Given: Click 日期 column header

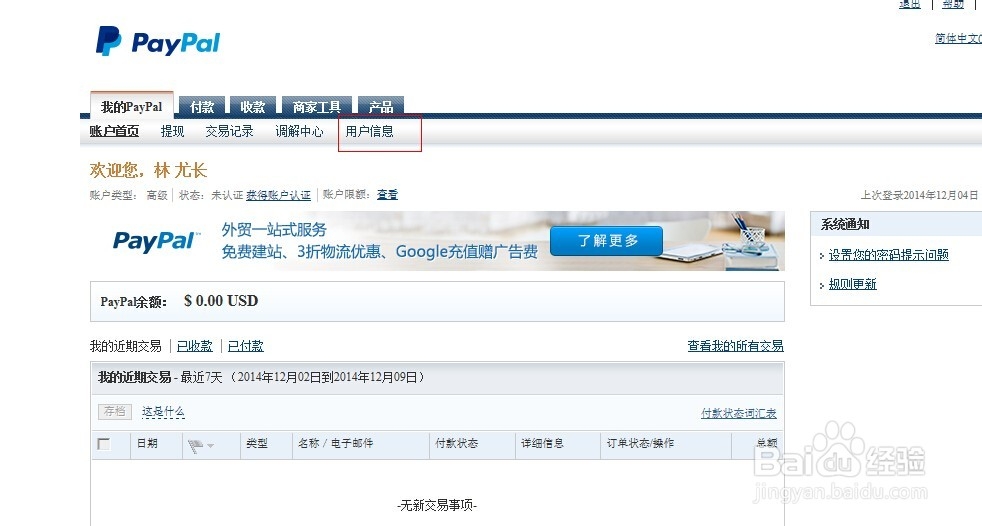Looking at the screenshot, I should tap(147, 443).
